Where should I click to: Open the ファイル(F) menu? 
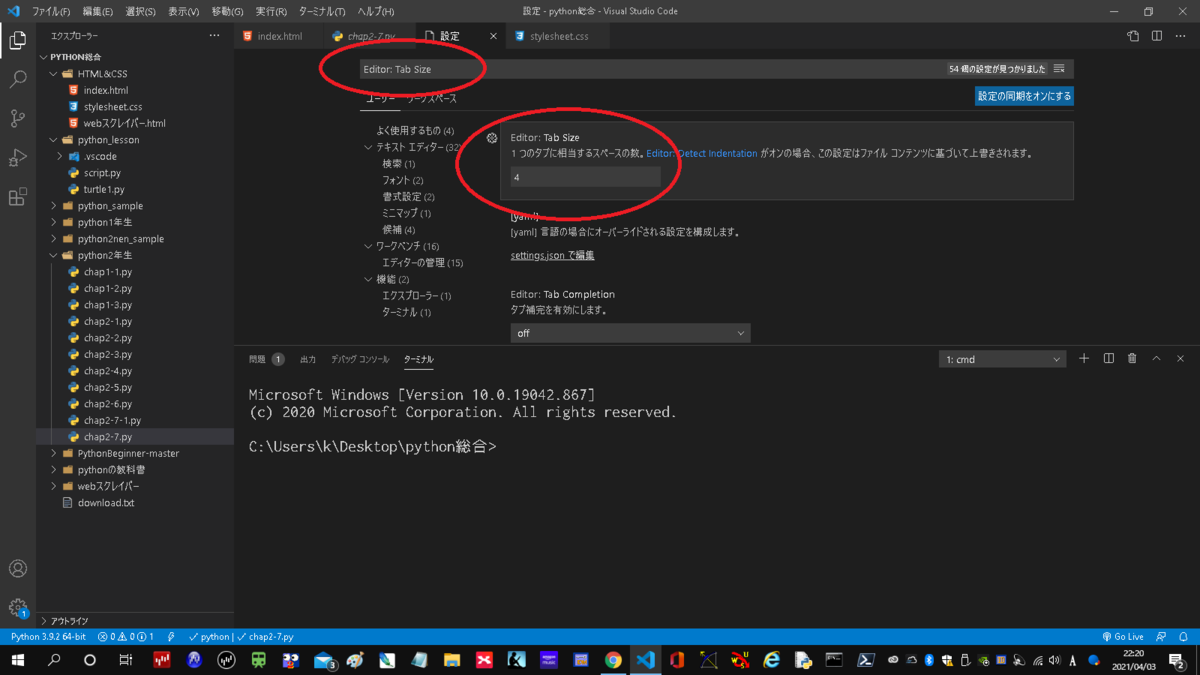pos(51,11)
